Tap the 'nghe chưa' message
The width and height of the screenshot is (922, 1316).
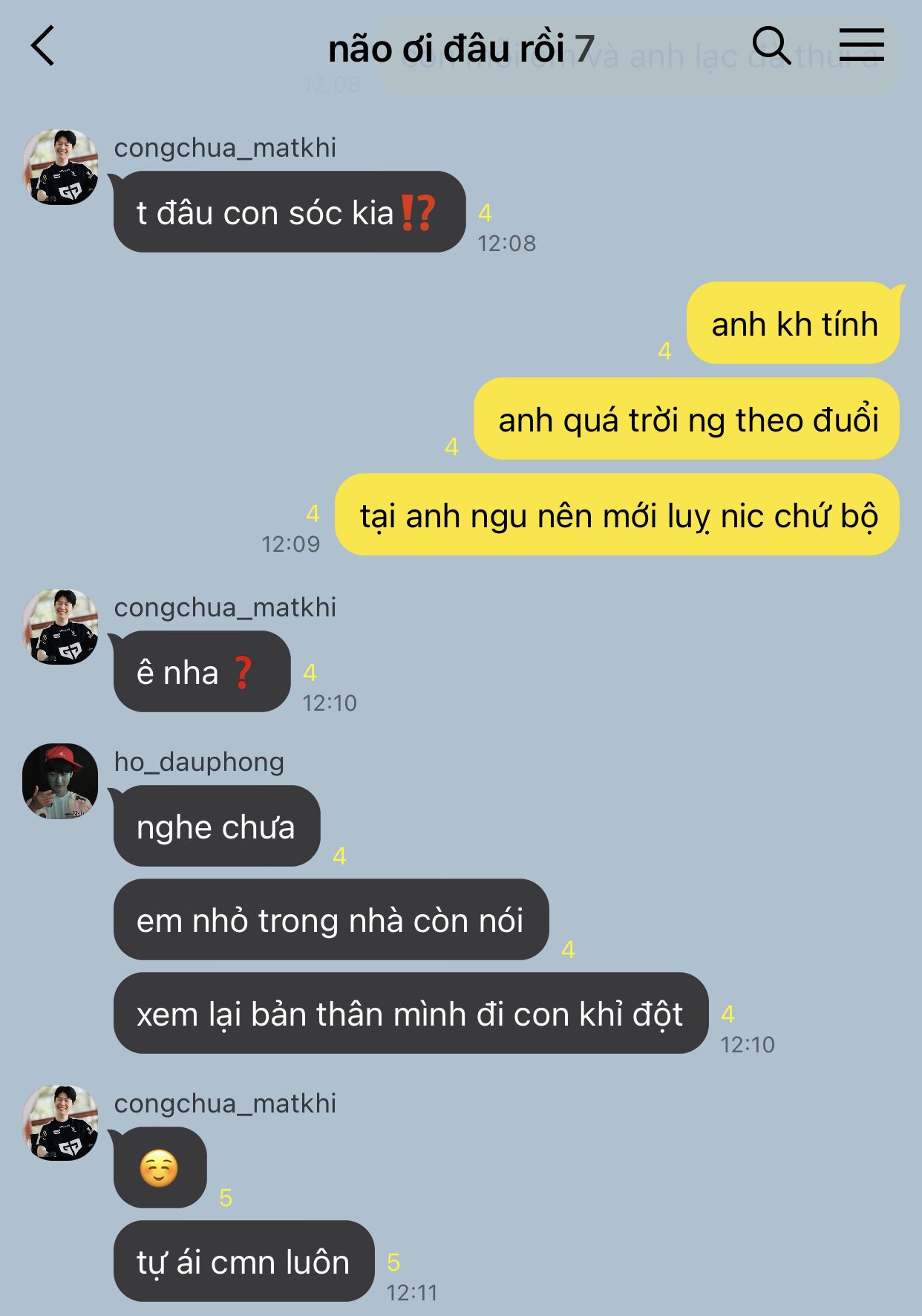217,826
